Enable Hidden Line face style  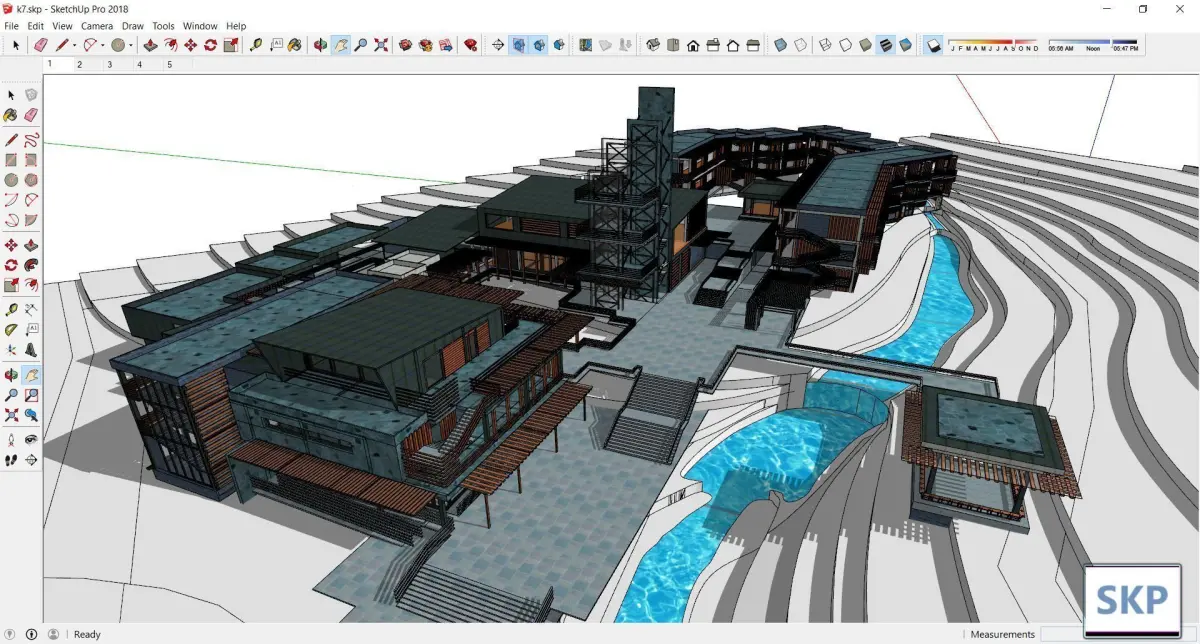pos(845,45)
